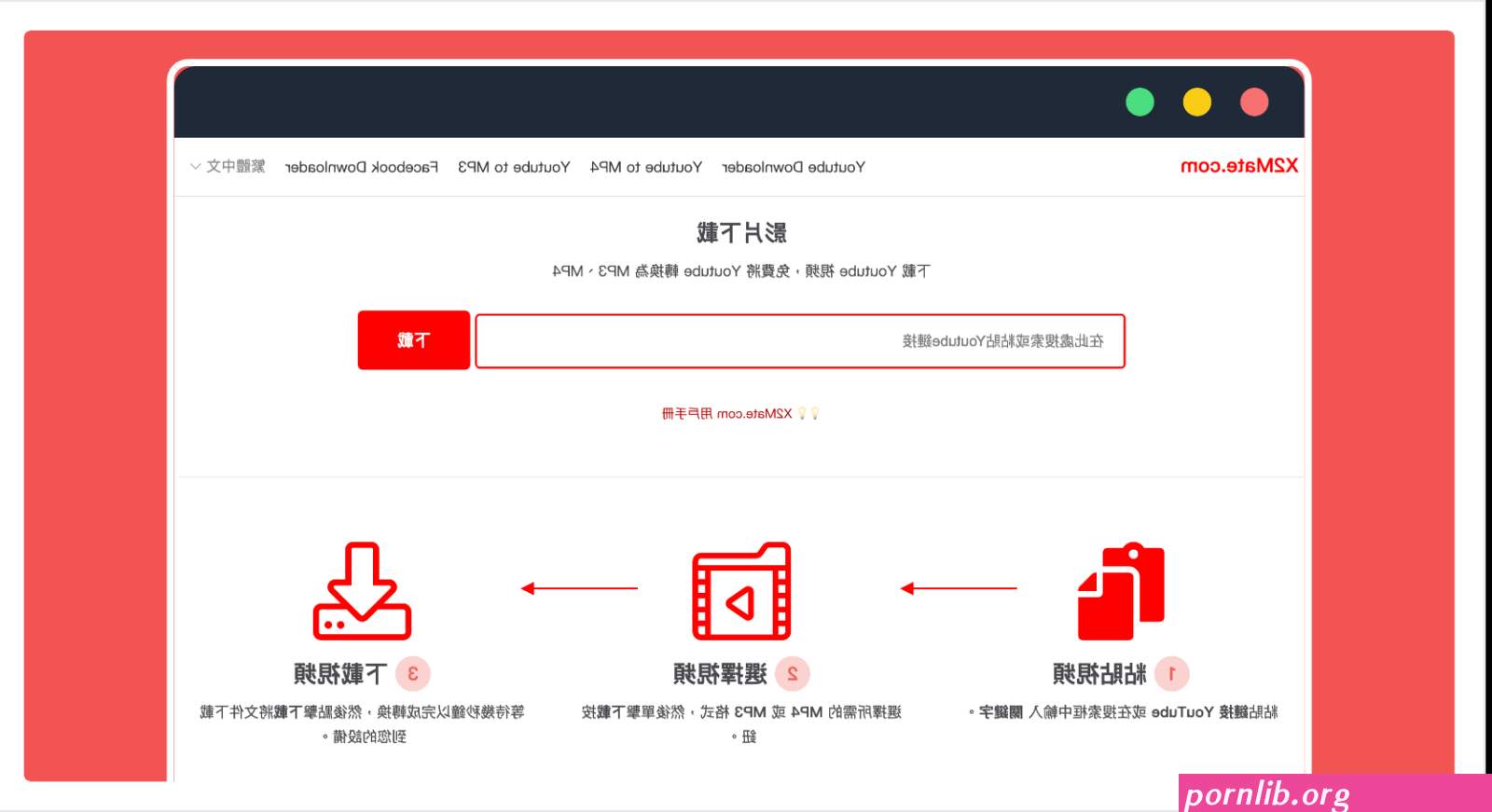Go to Youtube to MP4 page
Image resolution: width=1492 pixels, height=812 pixels.
point(646,168)
